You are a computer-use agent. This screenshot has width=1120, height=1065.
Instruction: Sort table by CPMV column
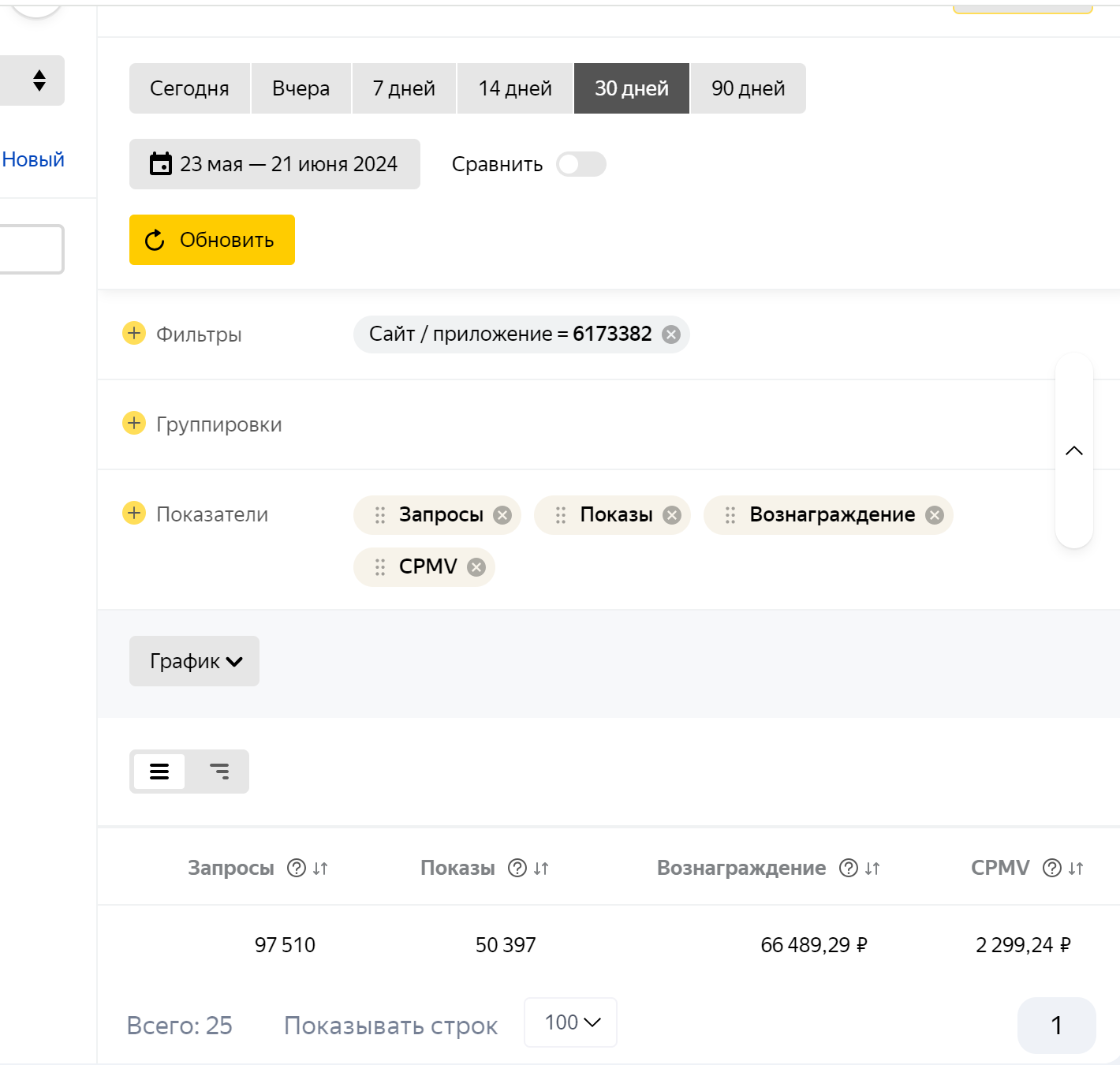point(1076,869)
